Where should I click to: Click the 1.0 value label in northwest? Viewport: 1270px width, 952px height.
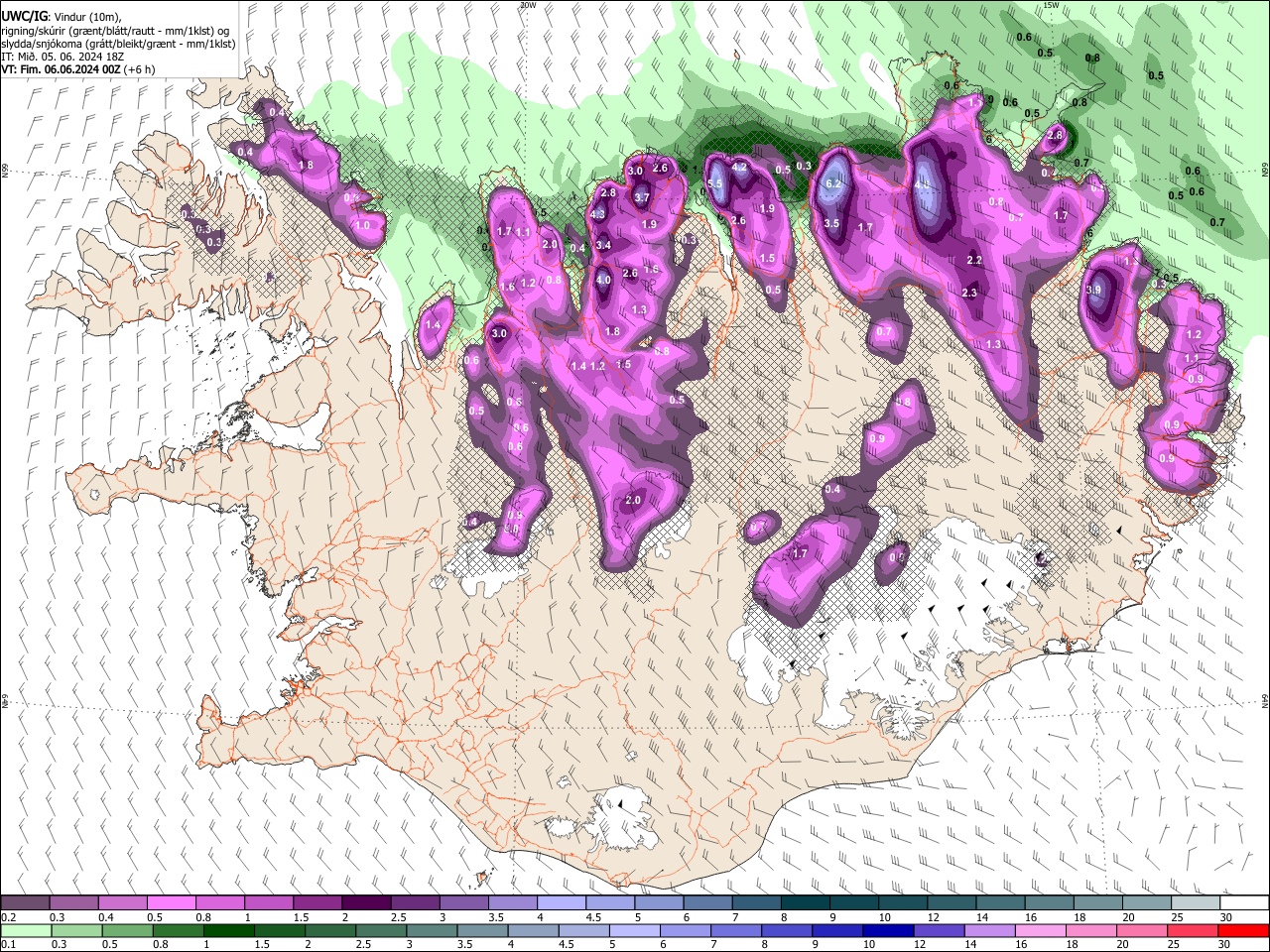tap(363, 225)
